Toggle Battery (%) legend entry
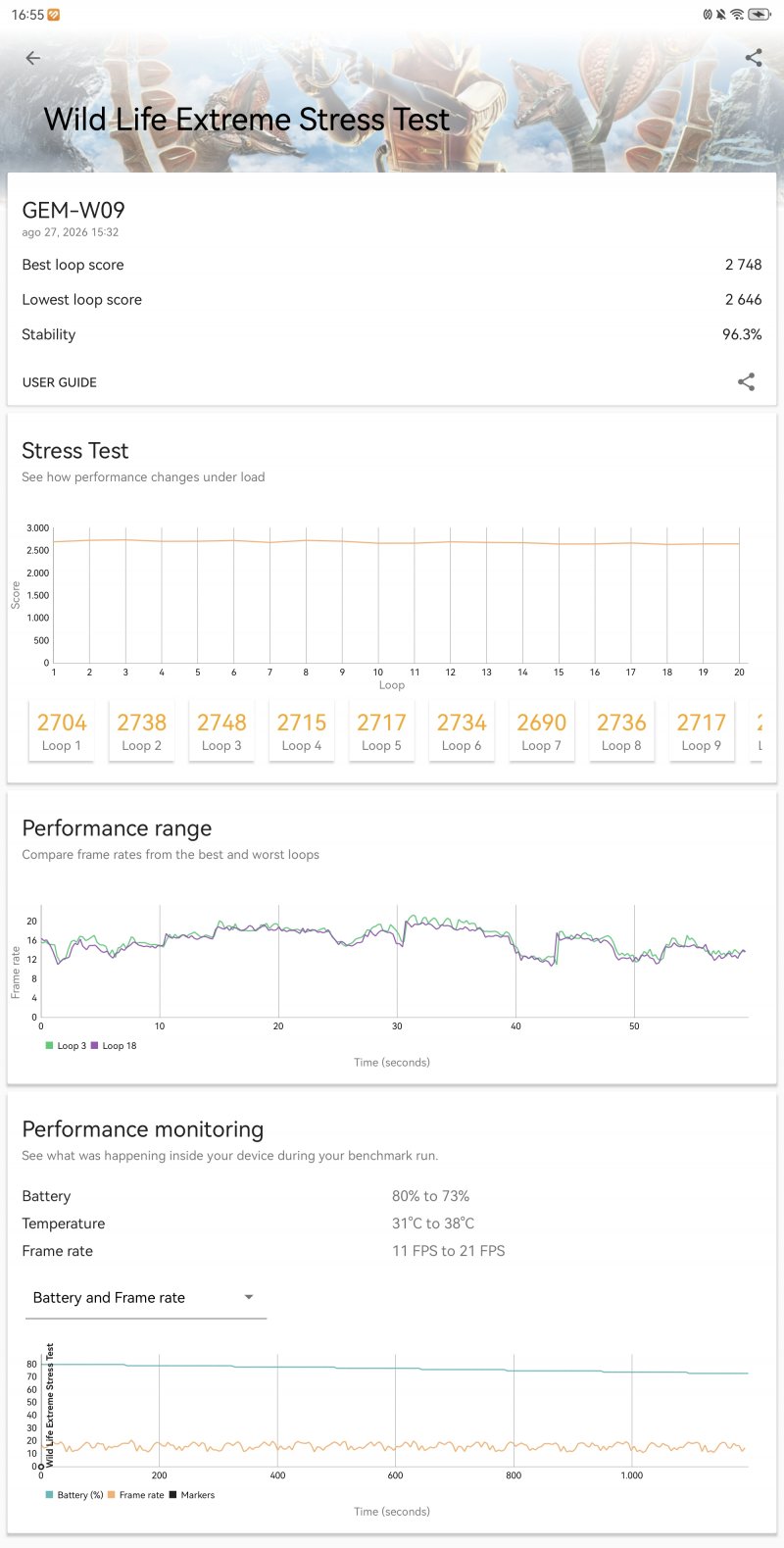Viewport: 784px width, 1548px height. point(74,1495)
